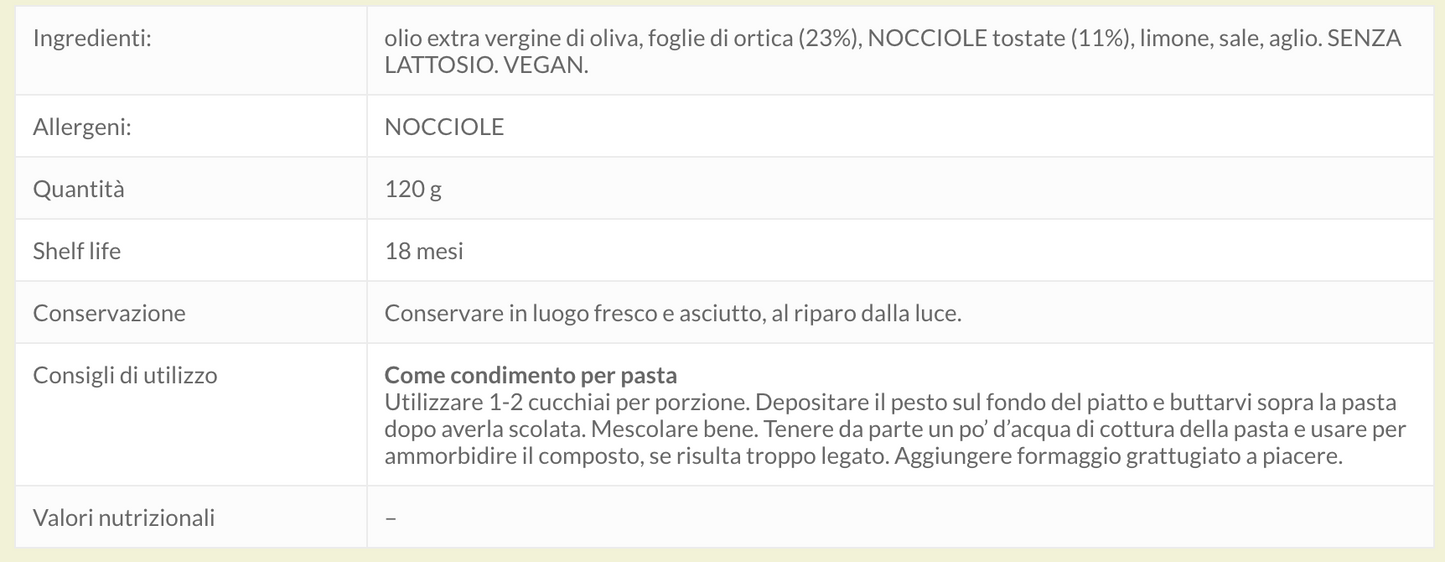Click the "Allergeni:" row label
Screen dimensions: 1445x562
click(83, 127)
